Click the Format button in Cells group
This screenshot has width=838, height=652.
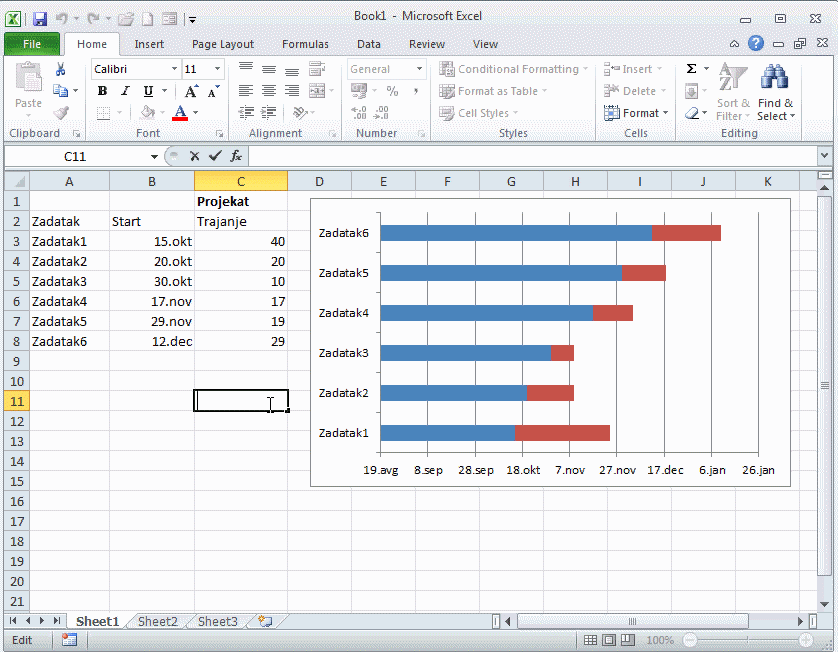click(631, 113)
